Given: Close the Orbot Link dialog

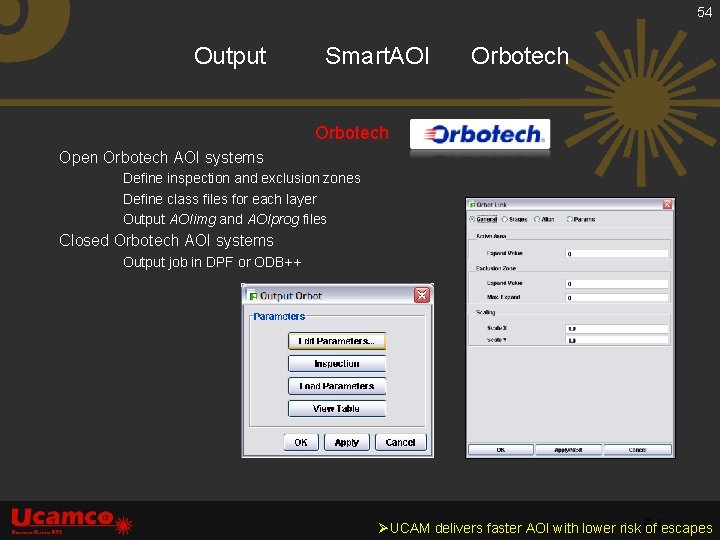Looking at the screenshot, I should point(667,205).
